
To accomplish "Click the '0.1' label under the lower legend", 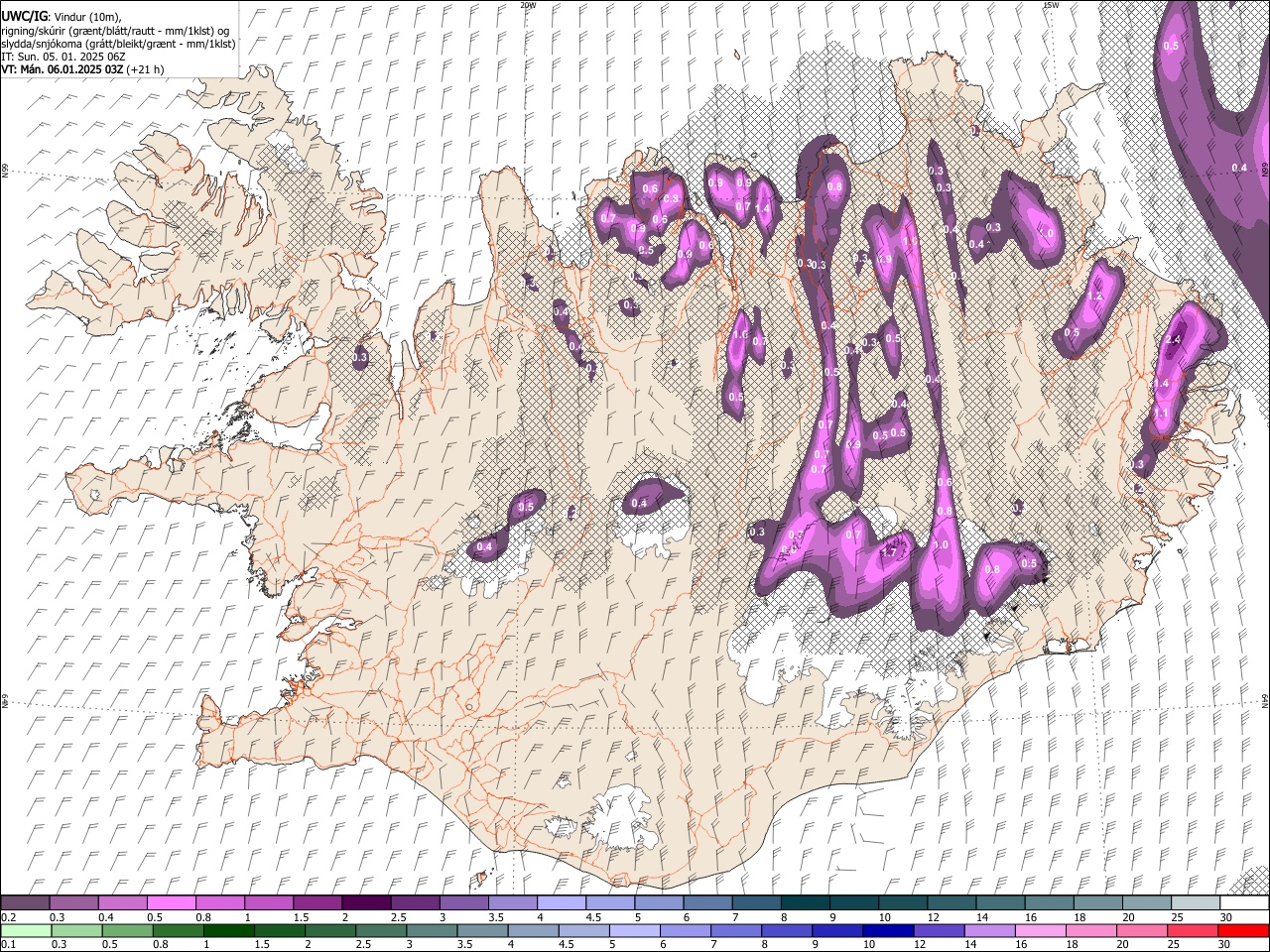I will (x=7, y=944).
